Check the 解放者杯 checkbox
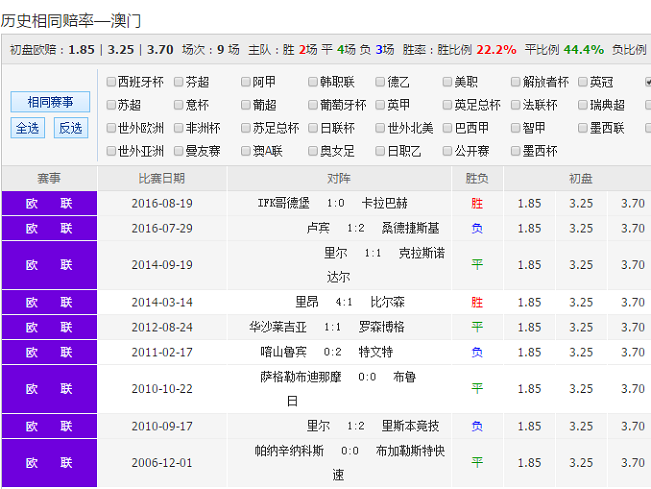651x489 pixels. coord(516,82)
